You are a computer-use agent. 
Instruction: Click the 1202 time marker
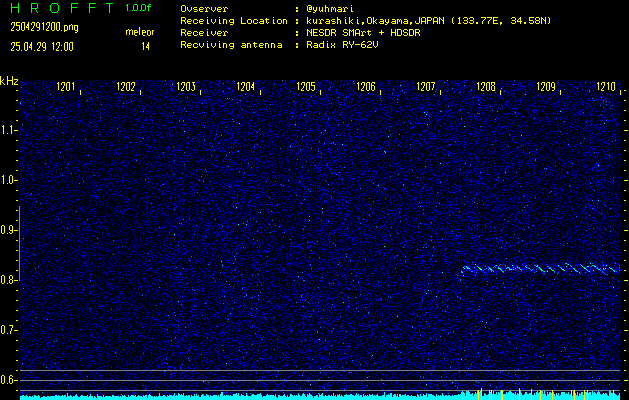pos(126,86)
